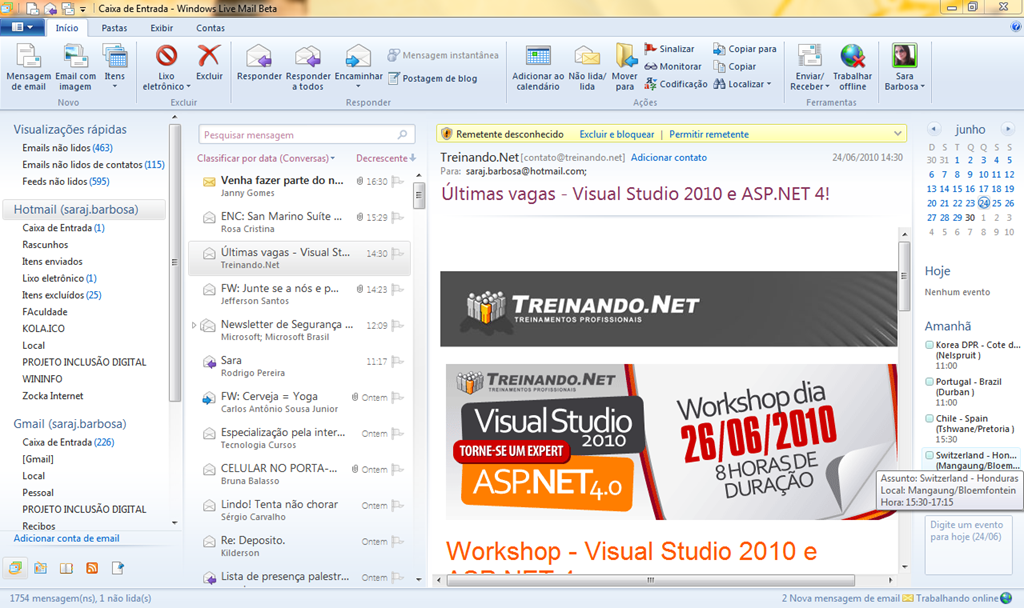Click the Adicionar contato link

pos(668,157)
